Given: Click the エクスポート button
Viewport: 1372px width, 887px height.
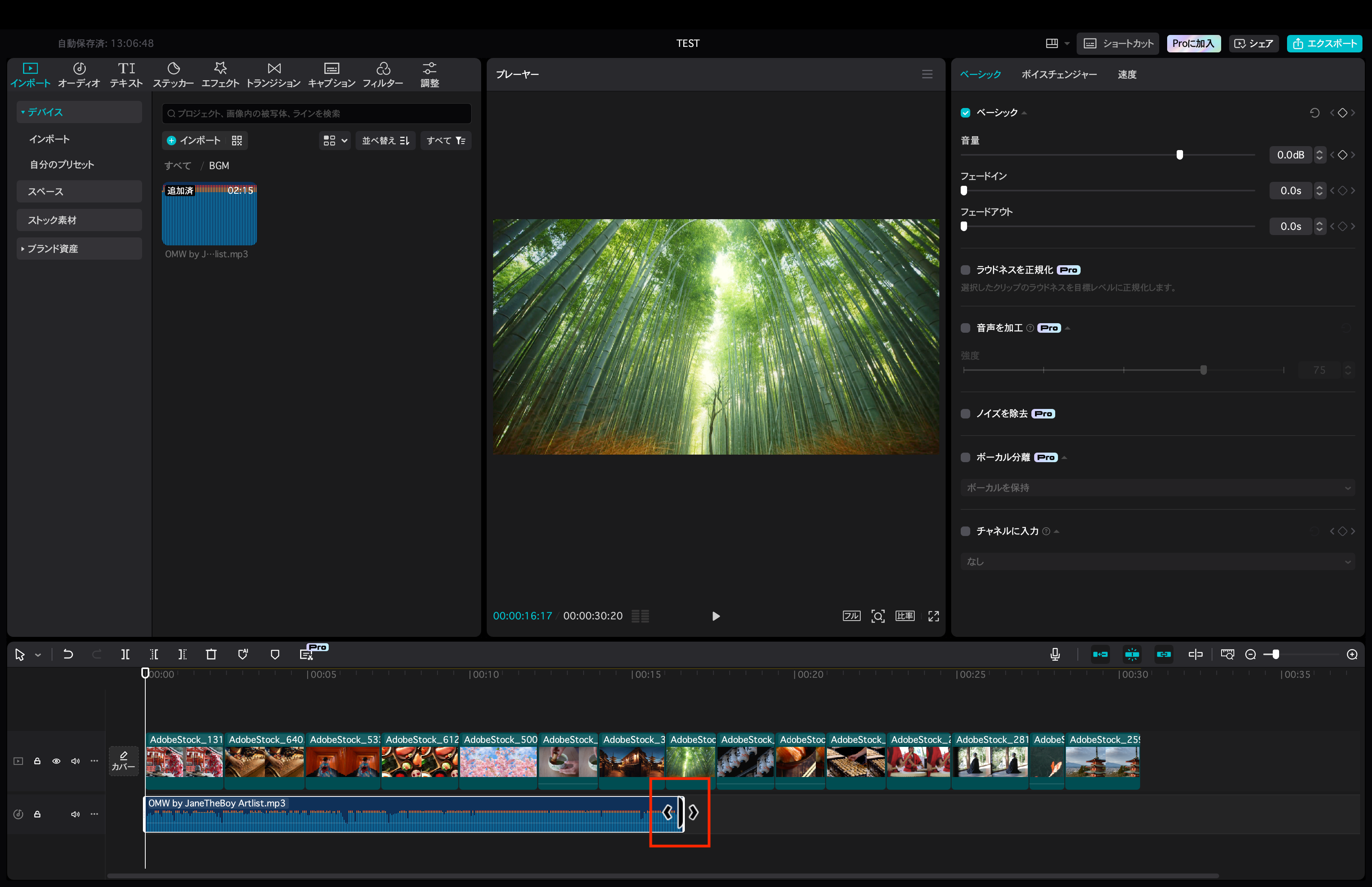Looking at the screenshot, I should [1324, 44].
